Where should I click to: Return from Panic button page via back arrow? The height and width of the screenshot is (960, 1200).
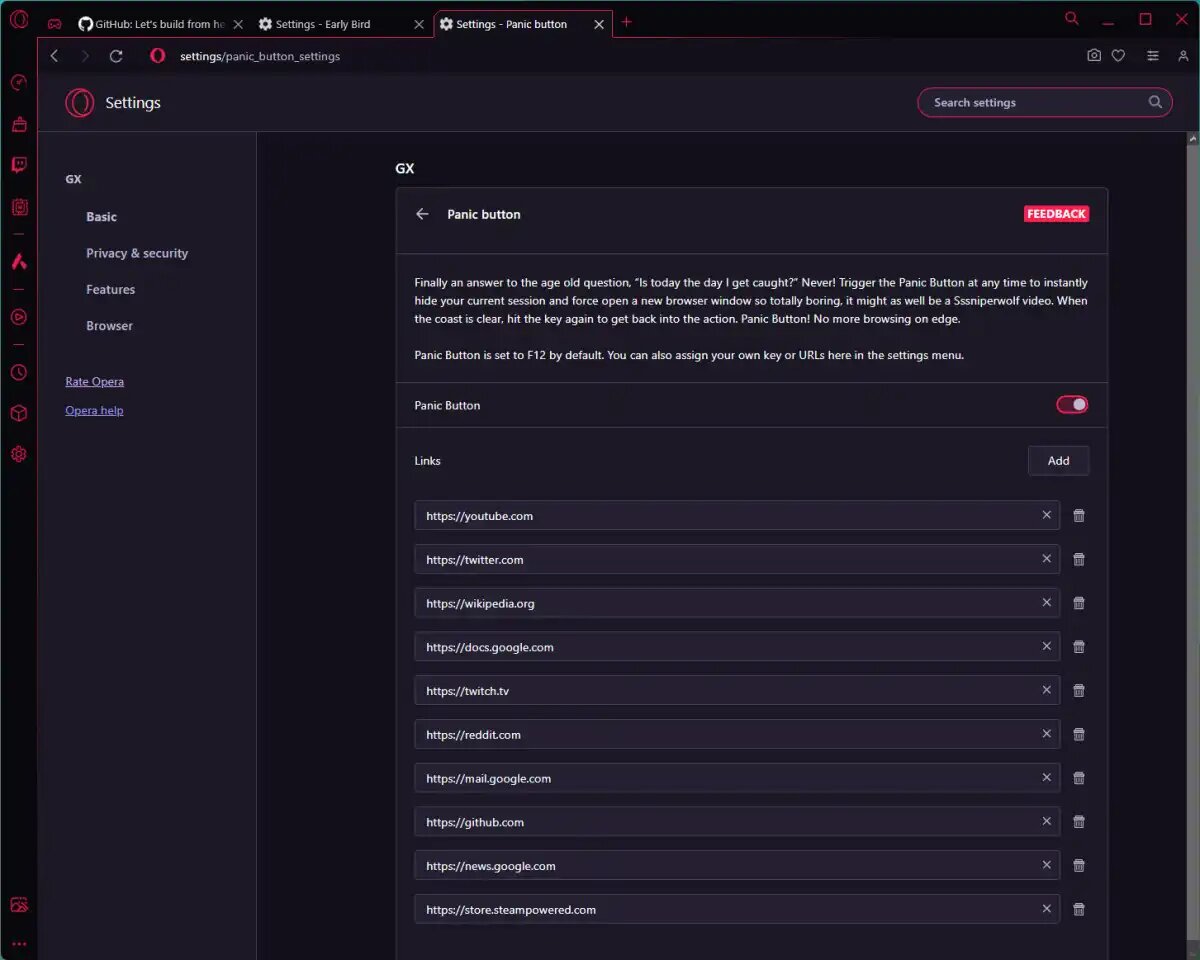pyautogui.click(x=422, y=214)
